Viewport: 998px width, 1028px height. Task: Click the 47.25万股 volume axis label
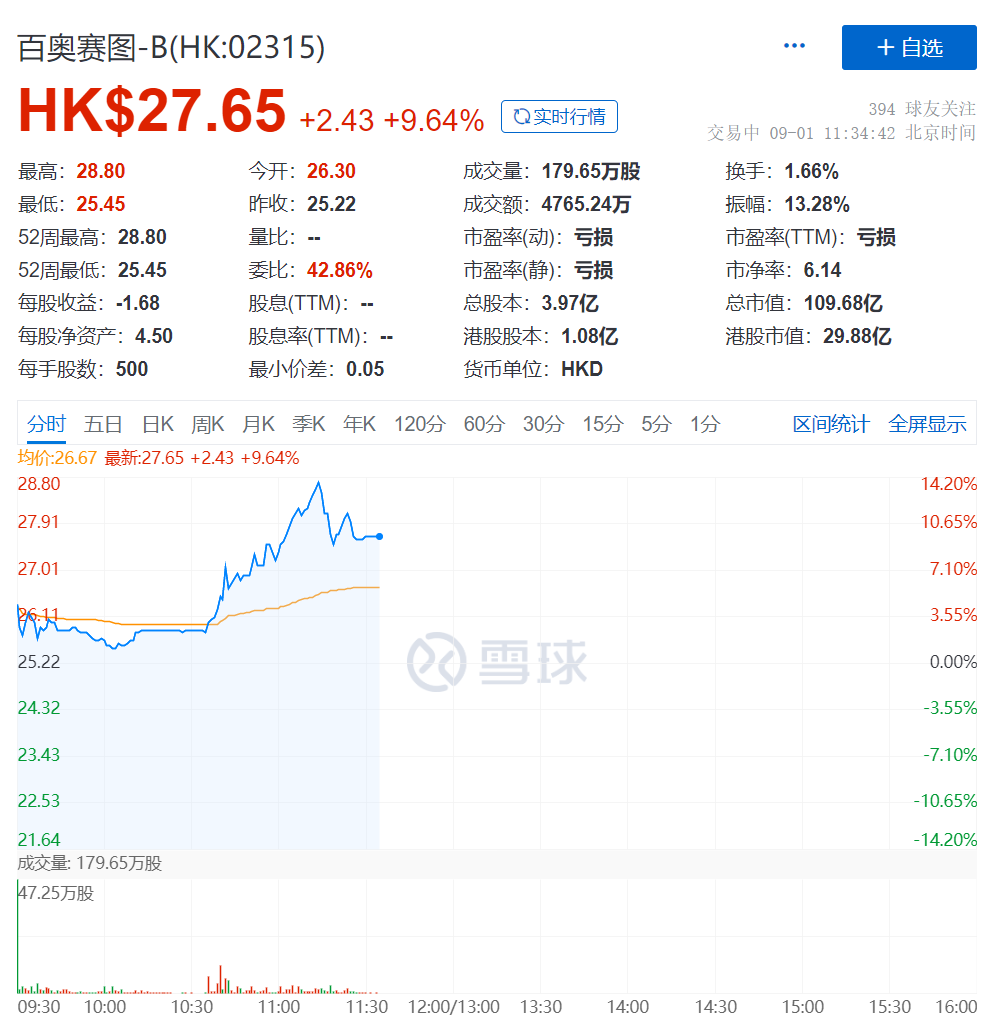56,893
